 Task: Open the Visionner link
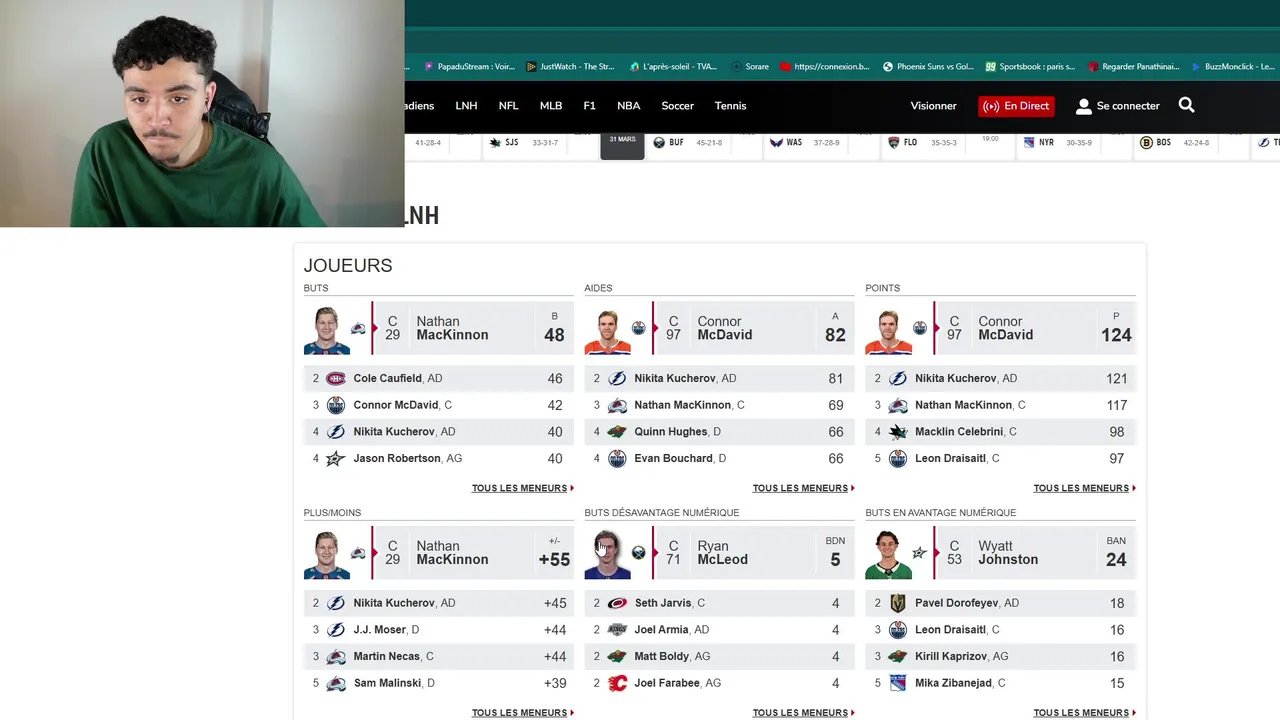point(933,106)
